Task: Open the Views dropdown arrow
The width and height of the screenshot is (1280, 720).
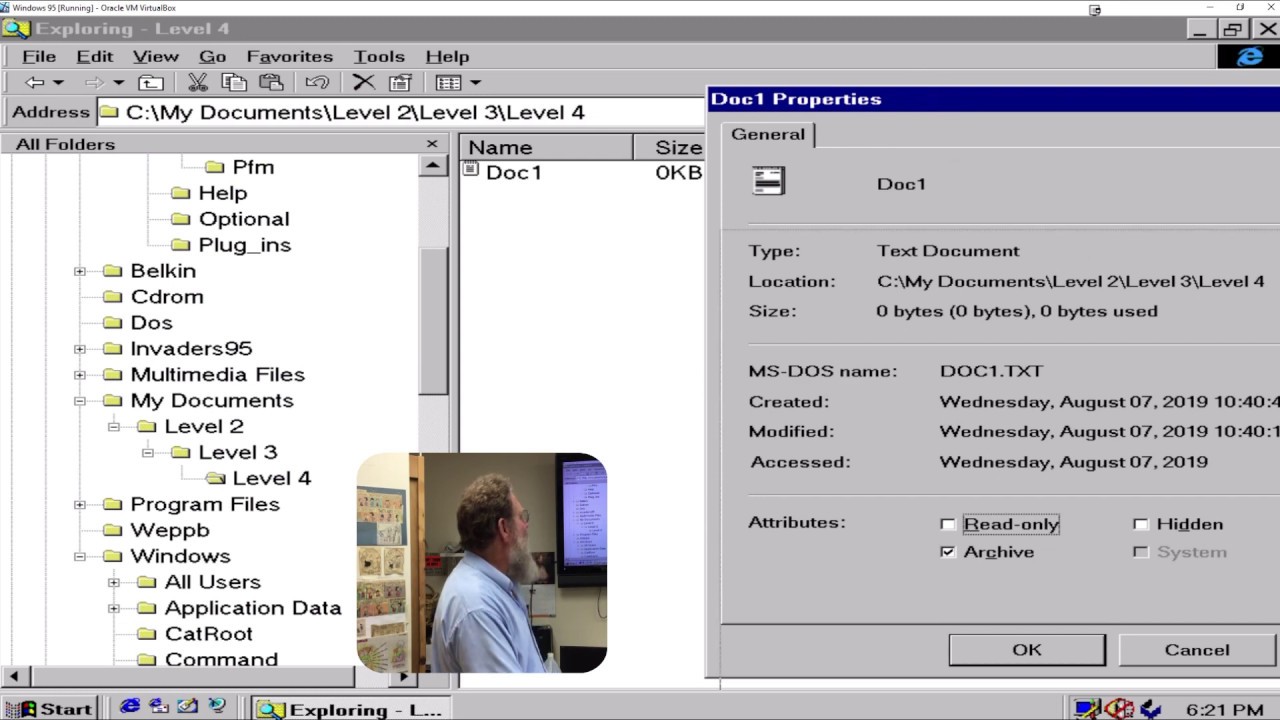Action: click(476, 83)
